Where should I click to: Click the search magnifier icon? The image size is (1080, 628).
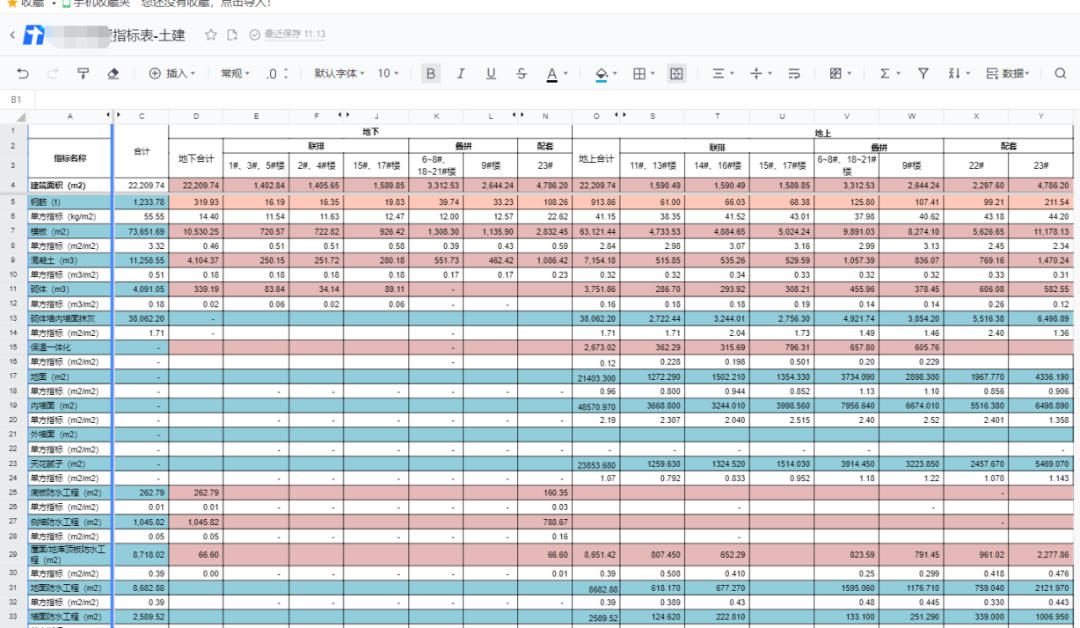[1060, 73]
